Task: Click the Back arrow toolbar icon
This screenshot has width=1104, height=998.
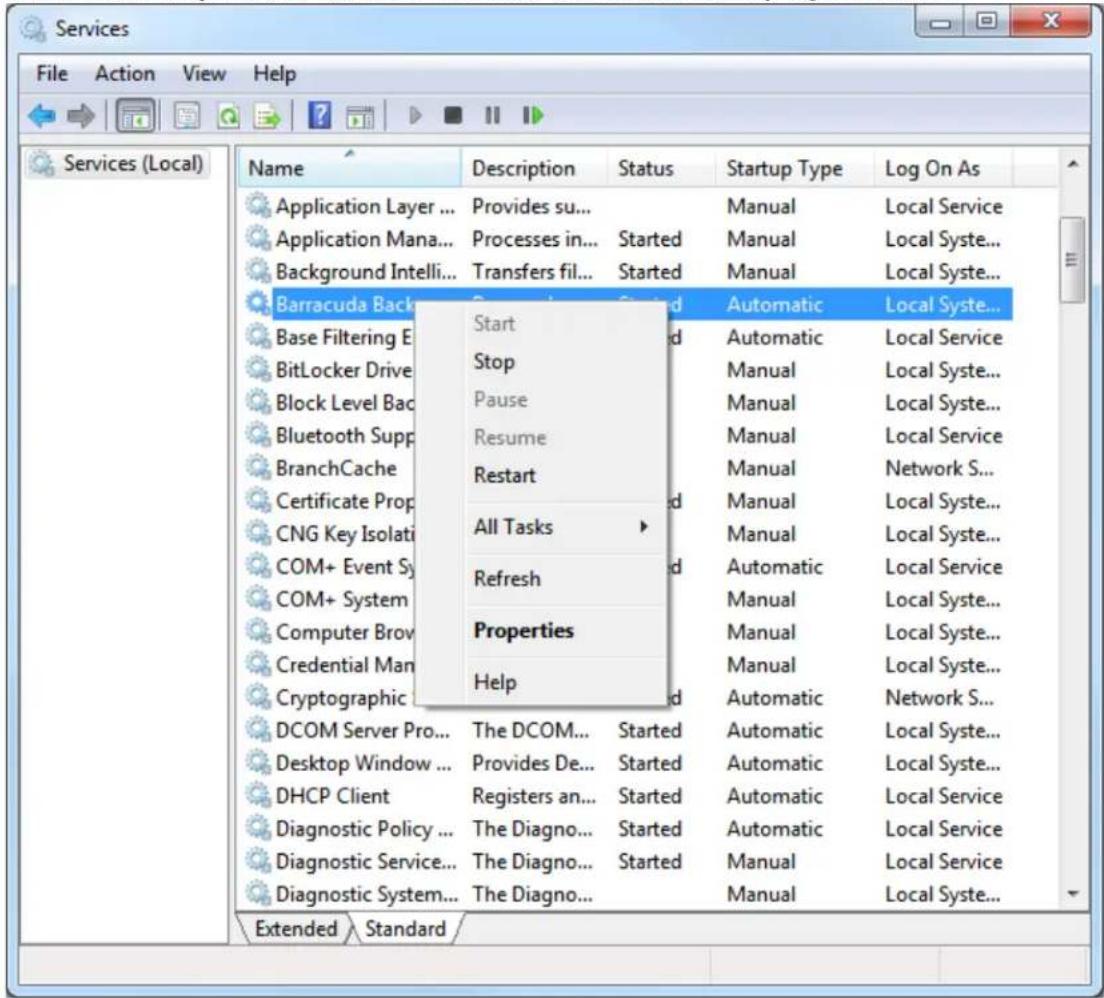Action: click(x=42, y=116)
